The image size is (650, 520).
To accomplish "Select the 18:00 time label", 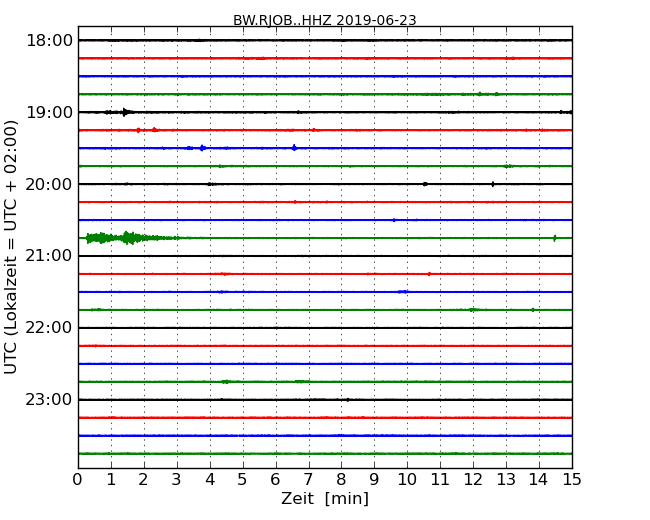I will (49, 41).
